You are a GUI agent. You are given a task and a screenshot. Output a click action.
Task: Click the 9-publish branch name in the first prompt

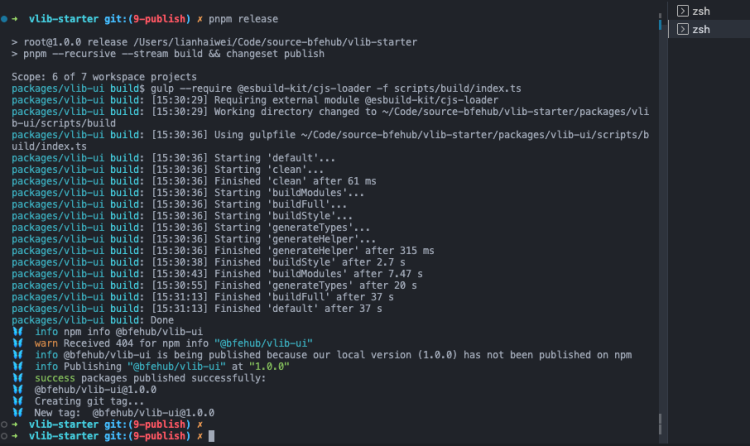pos(159,19)
